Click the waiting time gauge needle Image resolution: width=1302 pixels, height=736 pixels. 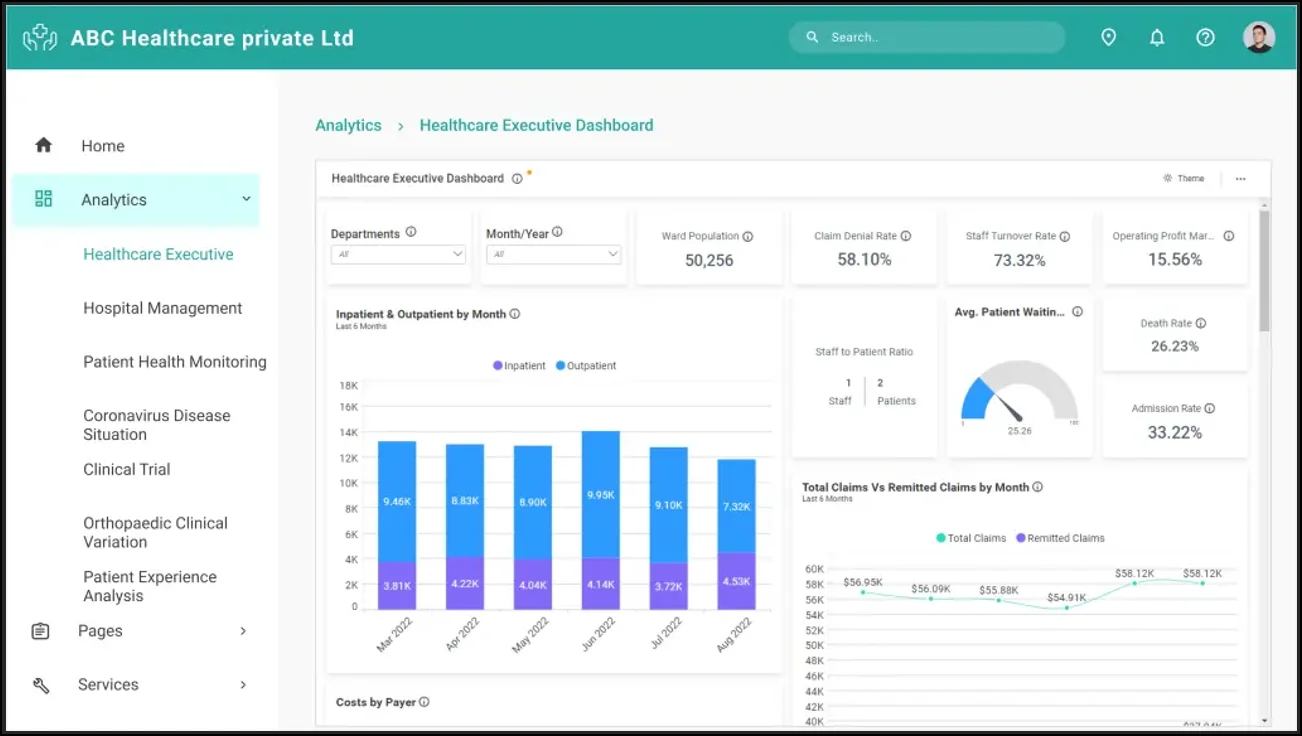[x=1009, y=407]
